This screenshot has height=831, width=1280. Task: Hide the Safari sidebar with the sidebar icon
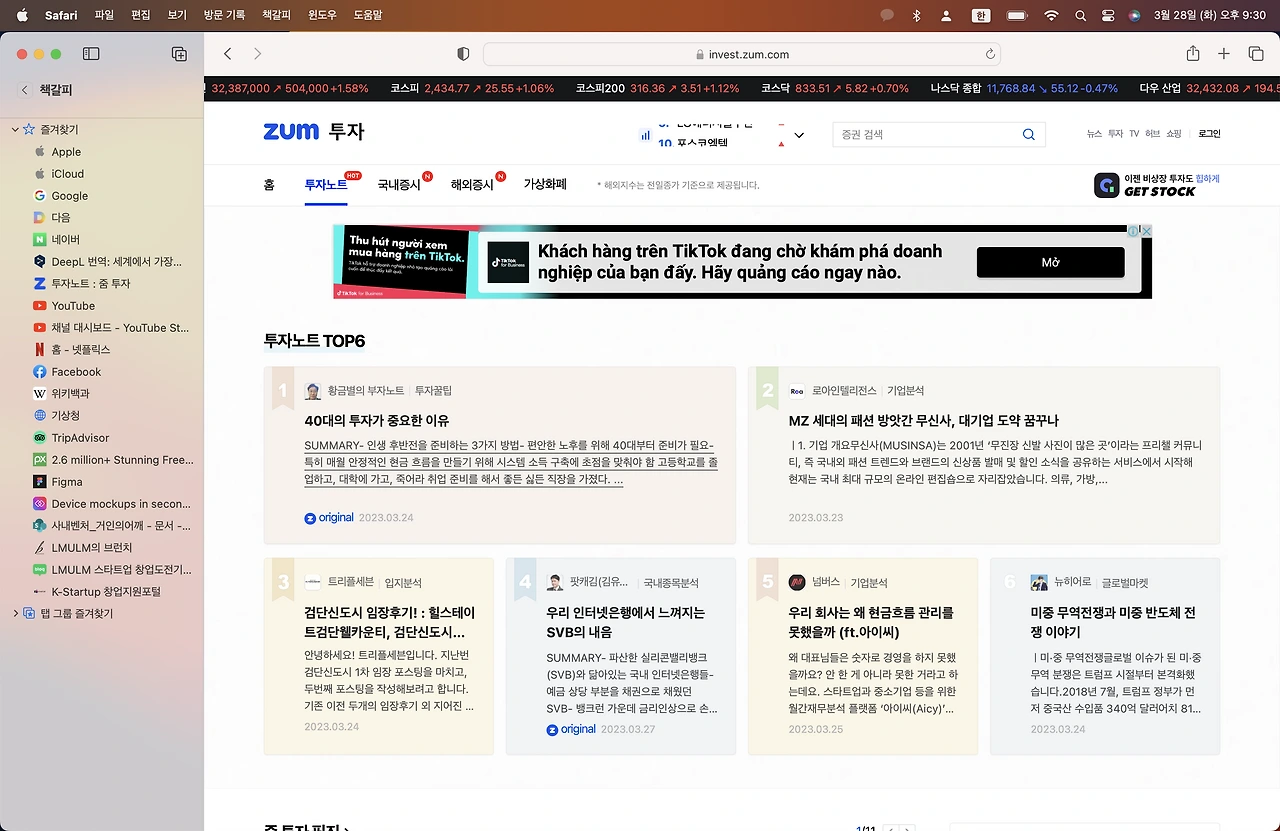tap(91, 54)
